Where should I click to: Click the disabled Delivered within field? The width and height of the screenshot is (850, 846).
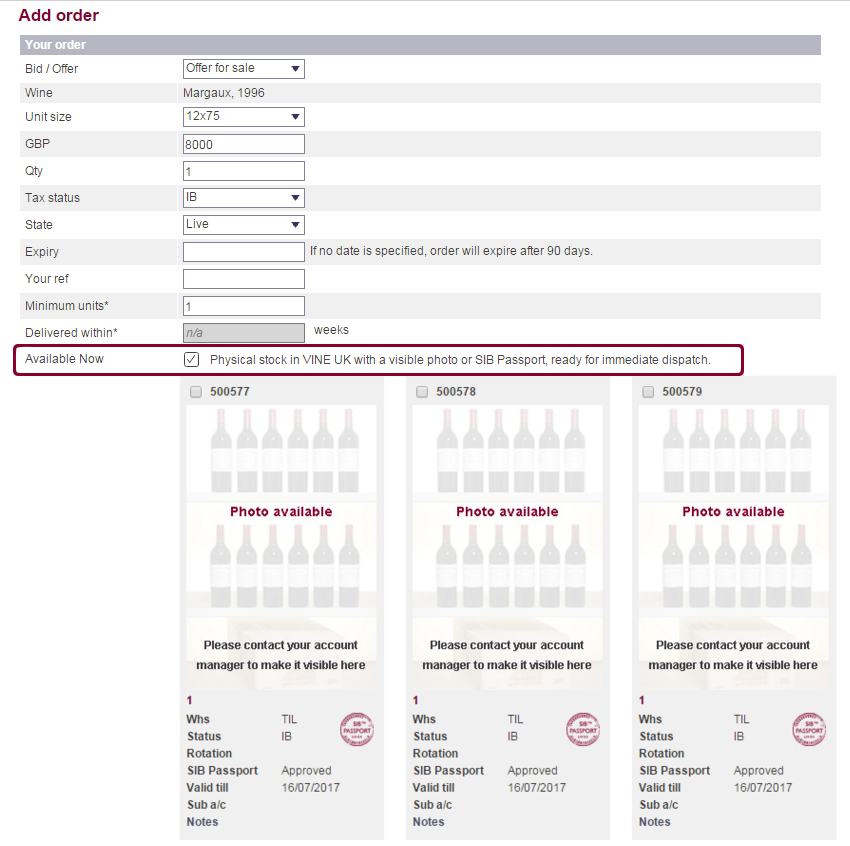click(x=243, y=333)
